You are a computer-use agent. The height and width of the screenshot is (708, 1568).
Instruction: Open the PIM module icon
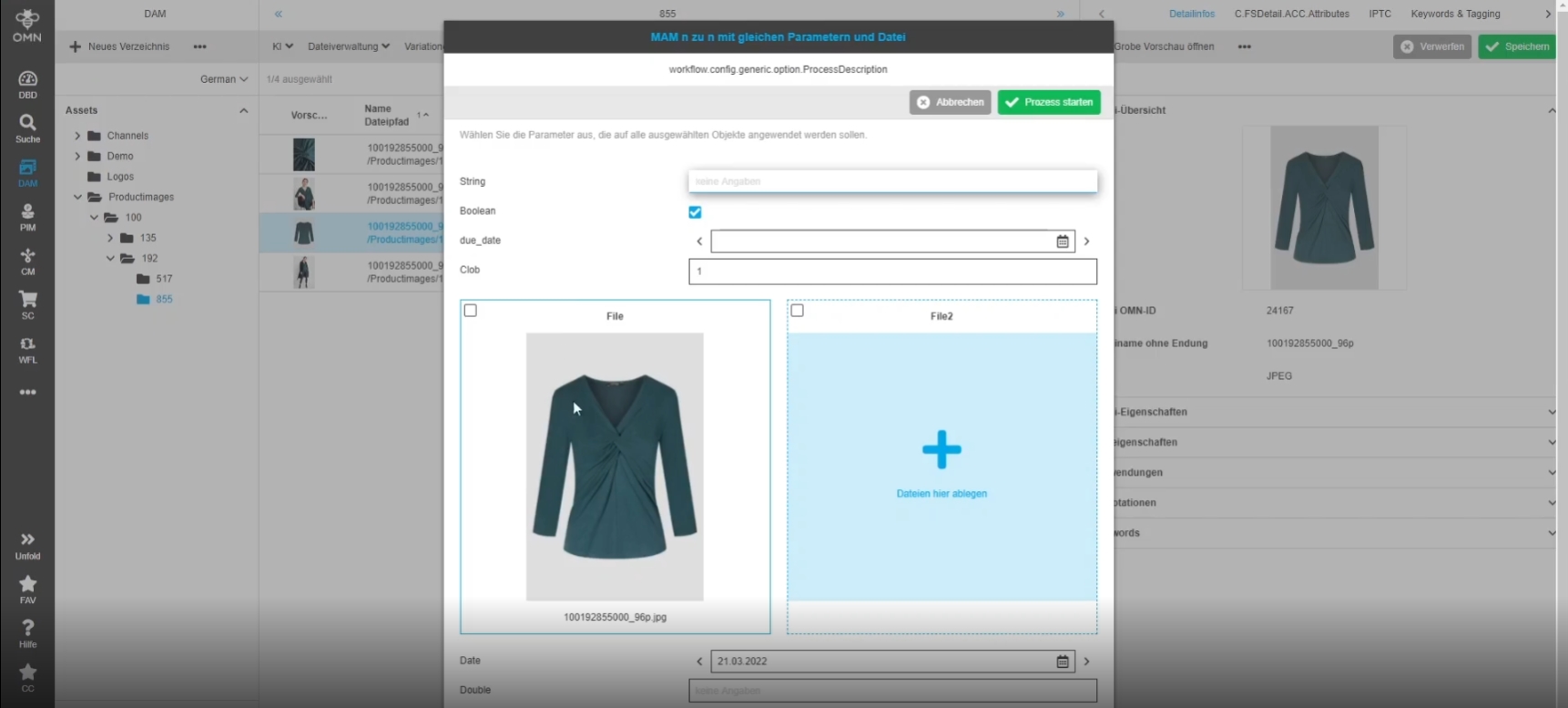(x=27, y=217)
